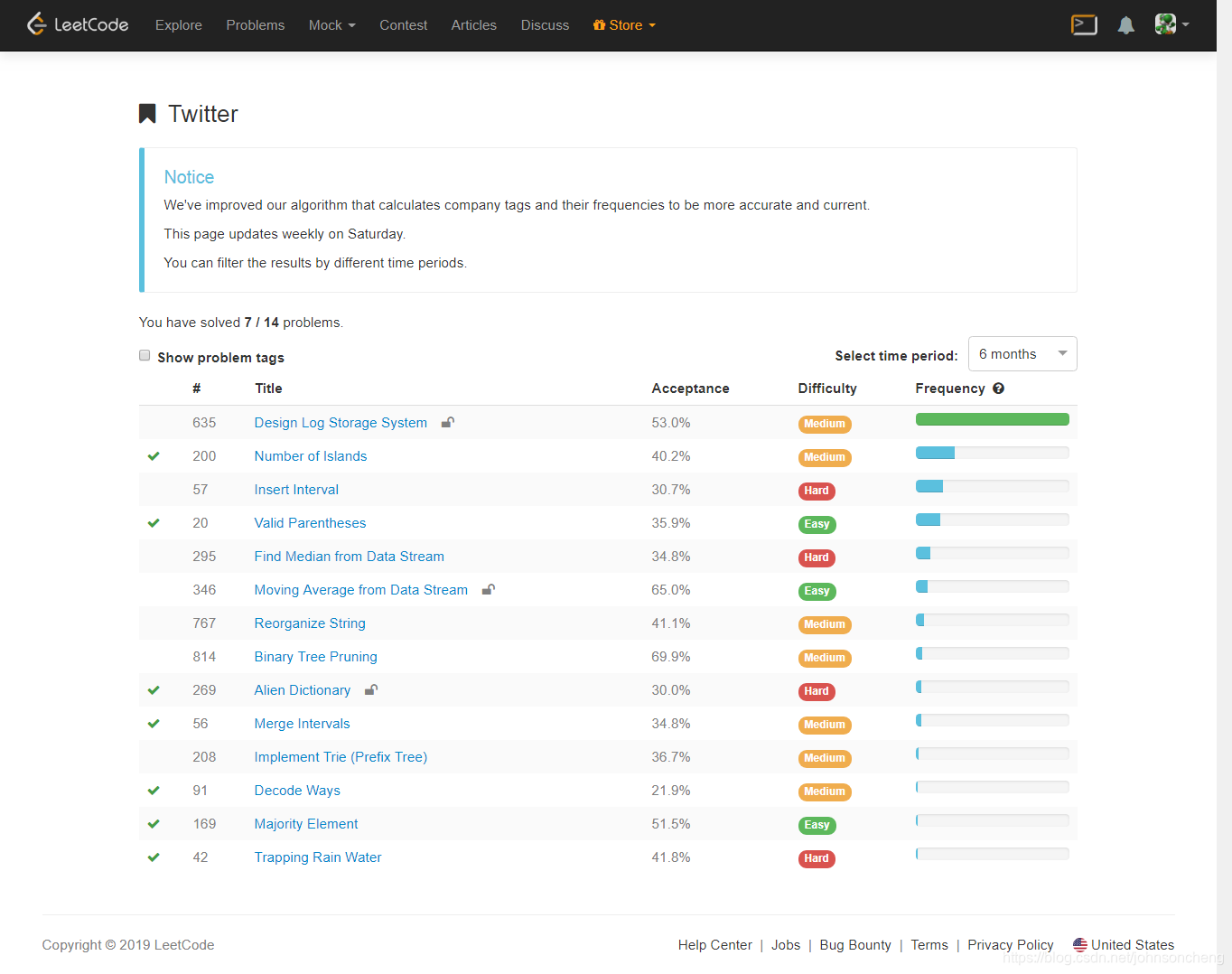Click the frequency bar for Number of Islands
The width and height of the screenshot is (1232, 974).
click(x=993, y=453)
